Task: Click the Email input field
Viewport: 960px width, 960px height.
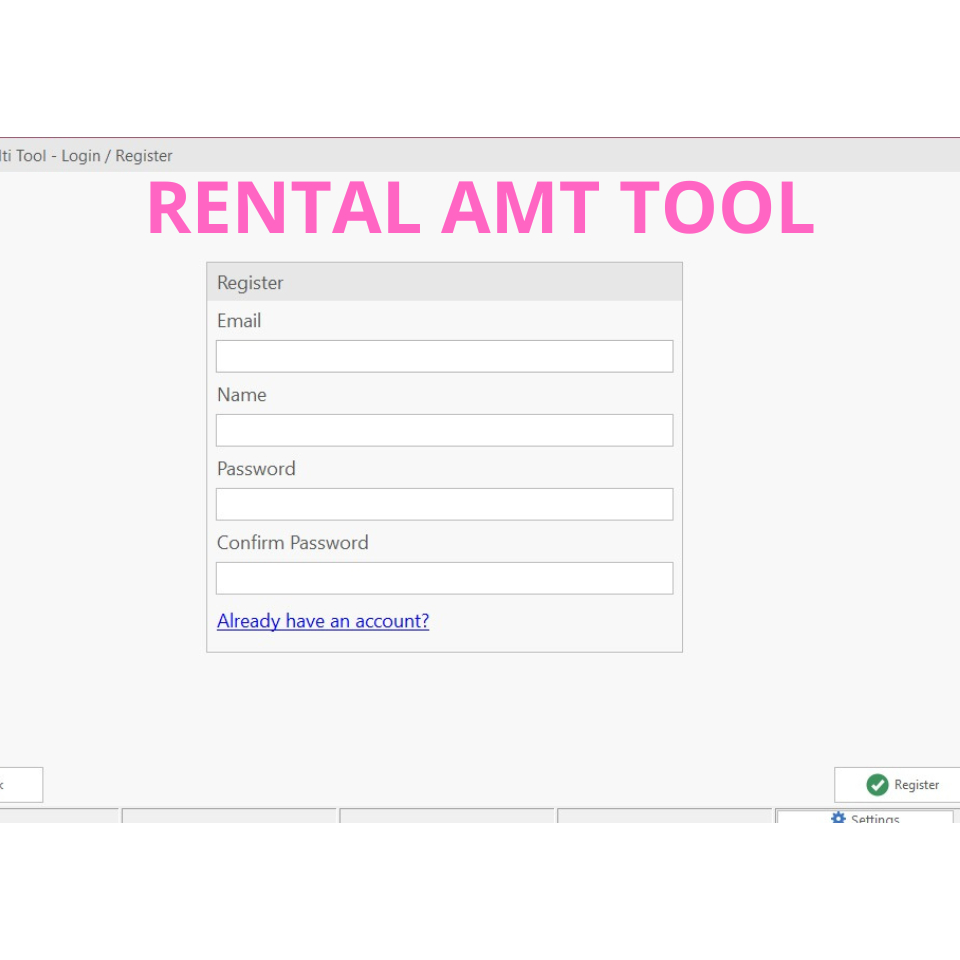Action: point(444,356)
